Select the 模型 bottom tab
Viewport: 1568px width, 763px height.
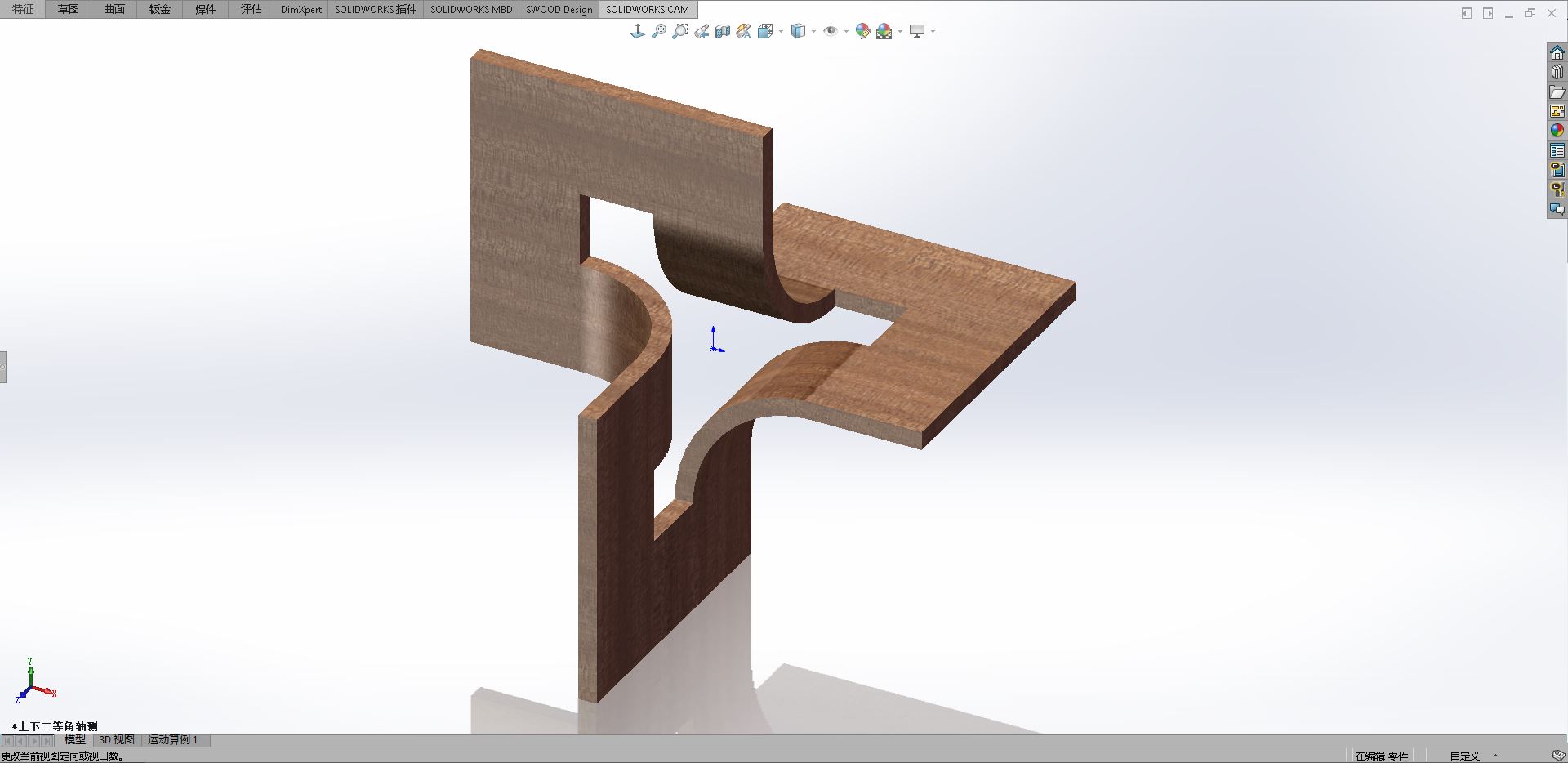tap(75, 740)
